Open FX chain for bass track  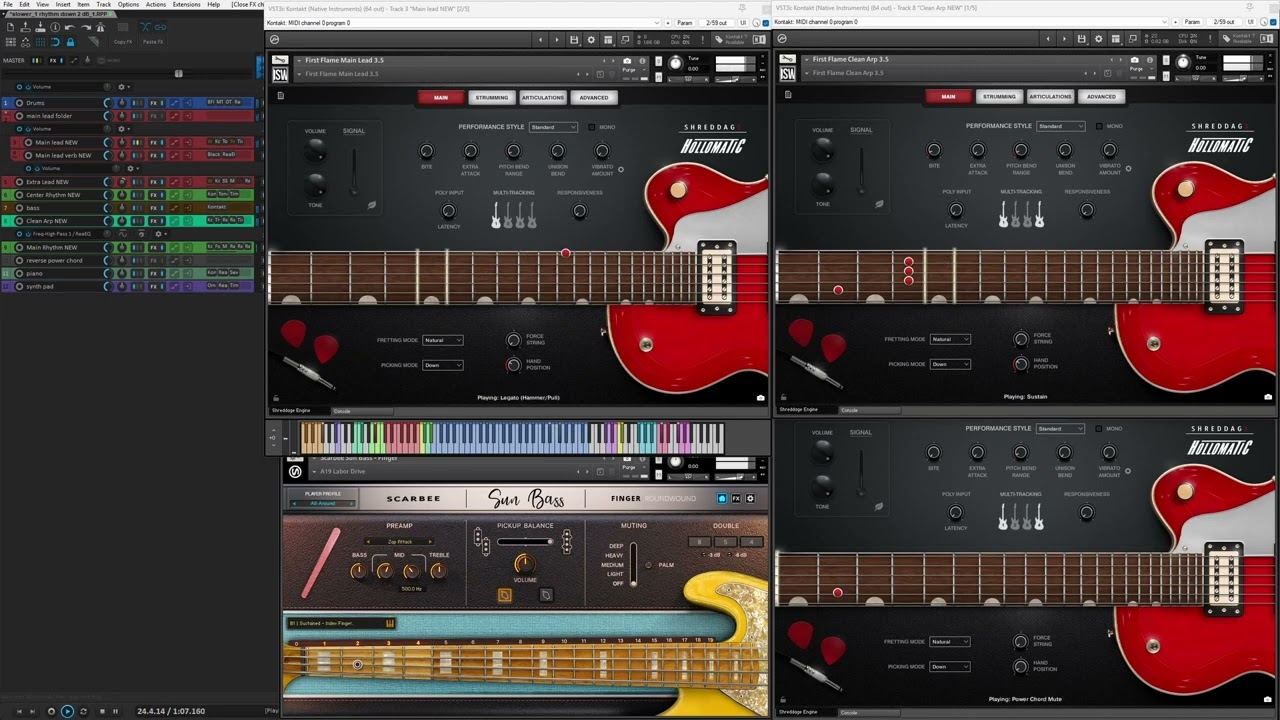[x=155, y=208]
